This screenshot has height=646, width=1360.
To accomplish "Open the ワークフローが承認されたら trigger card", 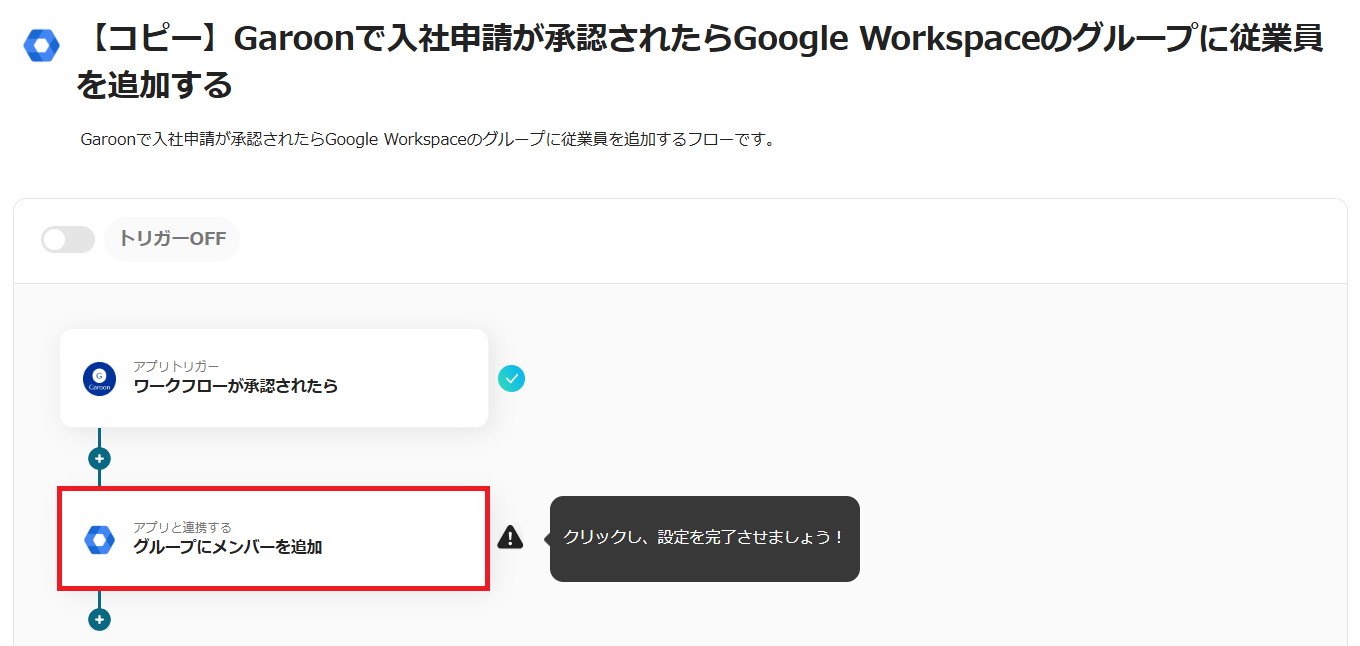I will pyautogui.click(x=274, y=378).
